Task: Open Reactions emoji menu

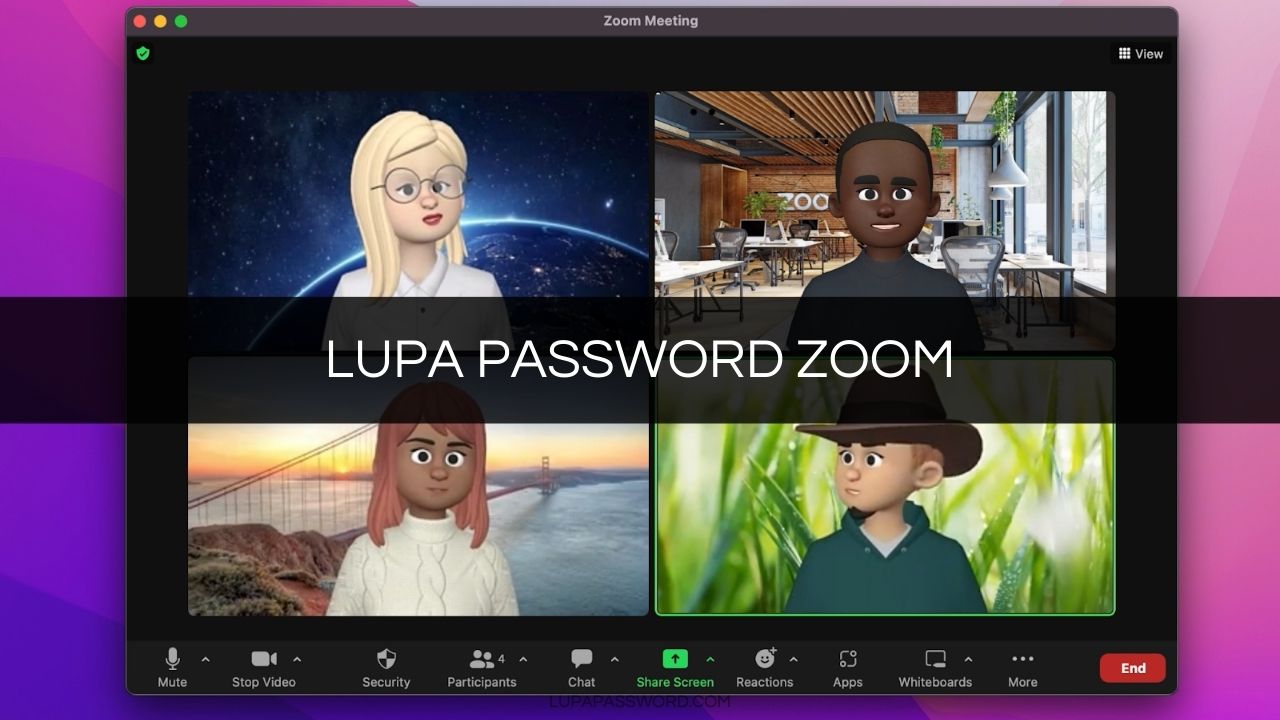Action: [765, 668]
